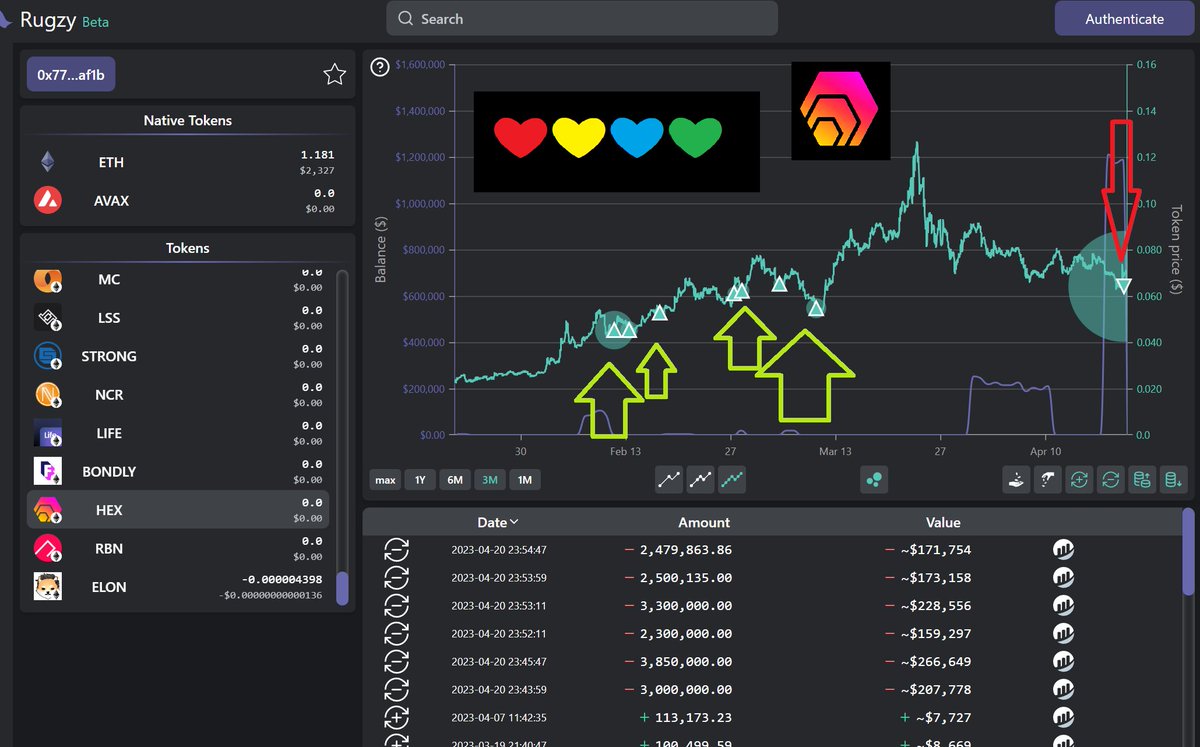Select the BONDLY token row
Screen dimensions: 1200x747
point(178,471)
